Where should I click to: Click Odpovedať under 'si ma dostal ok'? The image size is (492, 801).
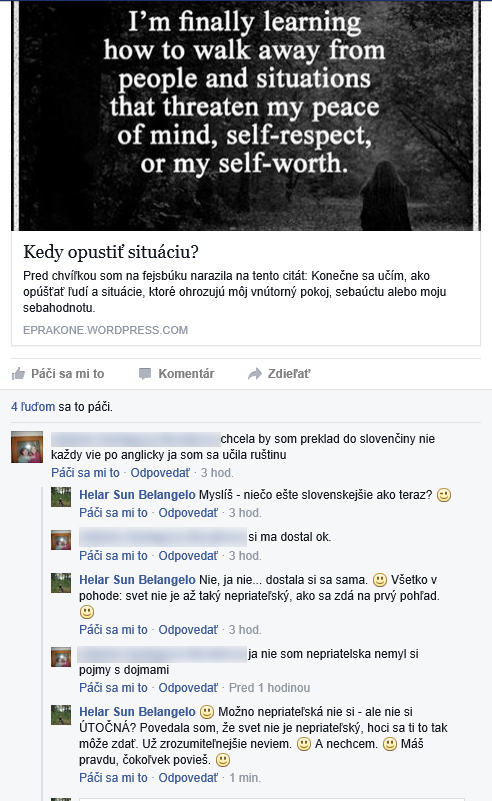(x=188, y=555)
